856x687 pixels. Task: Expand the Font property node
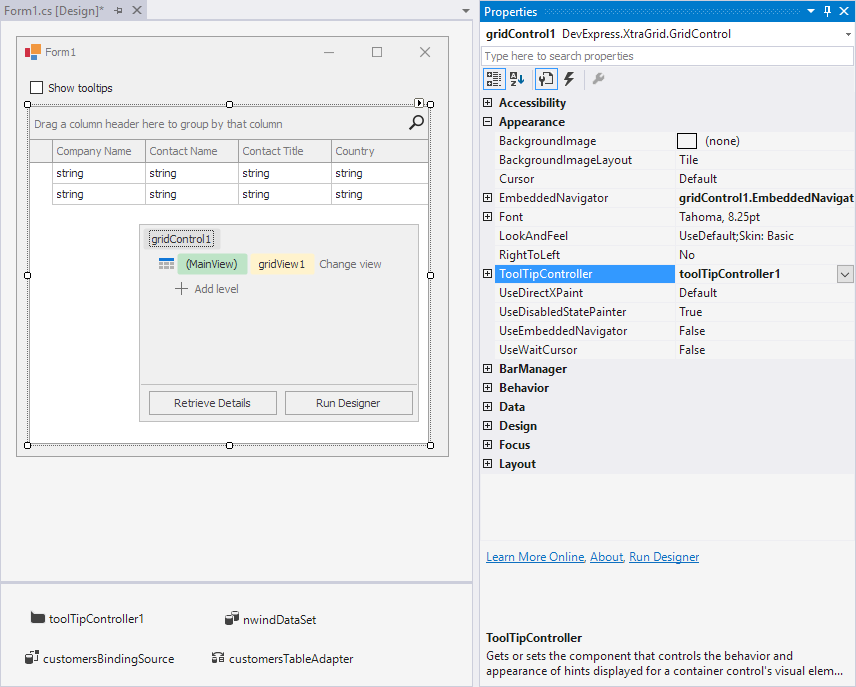[x=488, y=217]
